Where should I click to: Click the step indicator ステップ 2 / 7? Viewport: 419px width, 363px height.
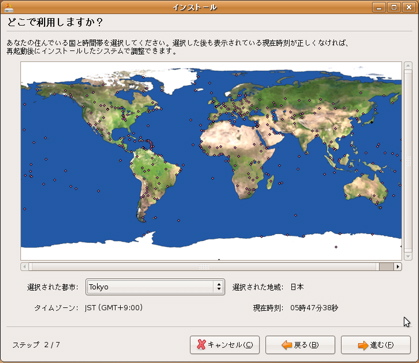pos(36,345)
